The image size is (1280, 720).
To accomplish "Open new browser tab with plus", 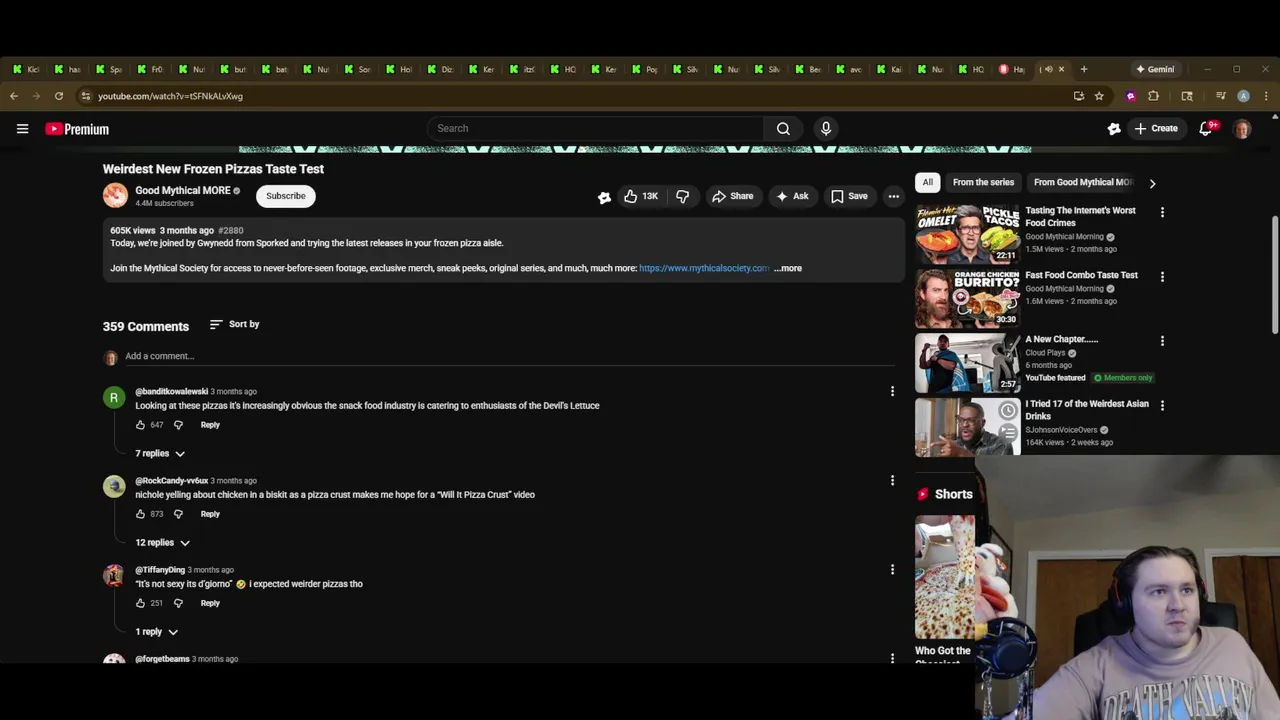I will [1084, 69].
